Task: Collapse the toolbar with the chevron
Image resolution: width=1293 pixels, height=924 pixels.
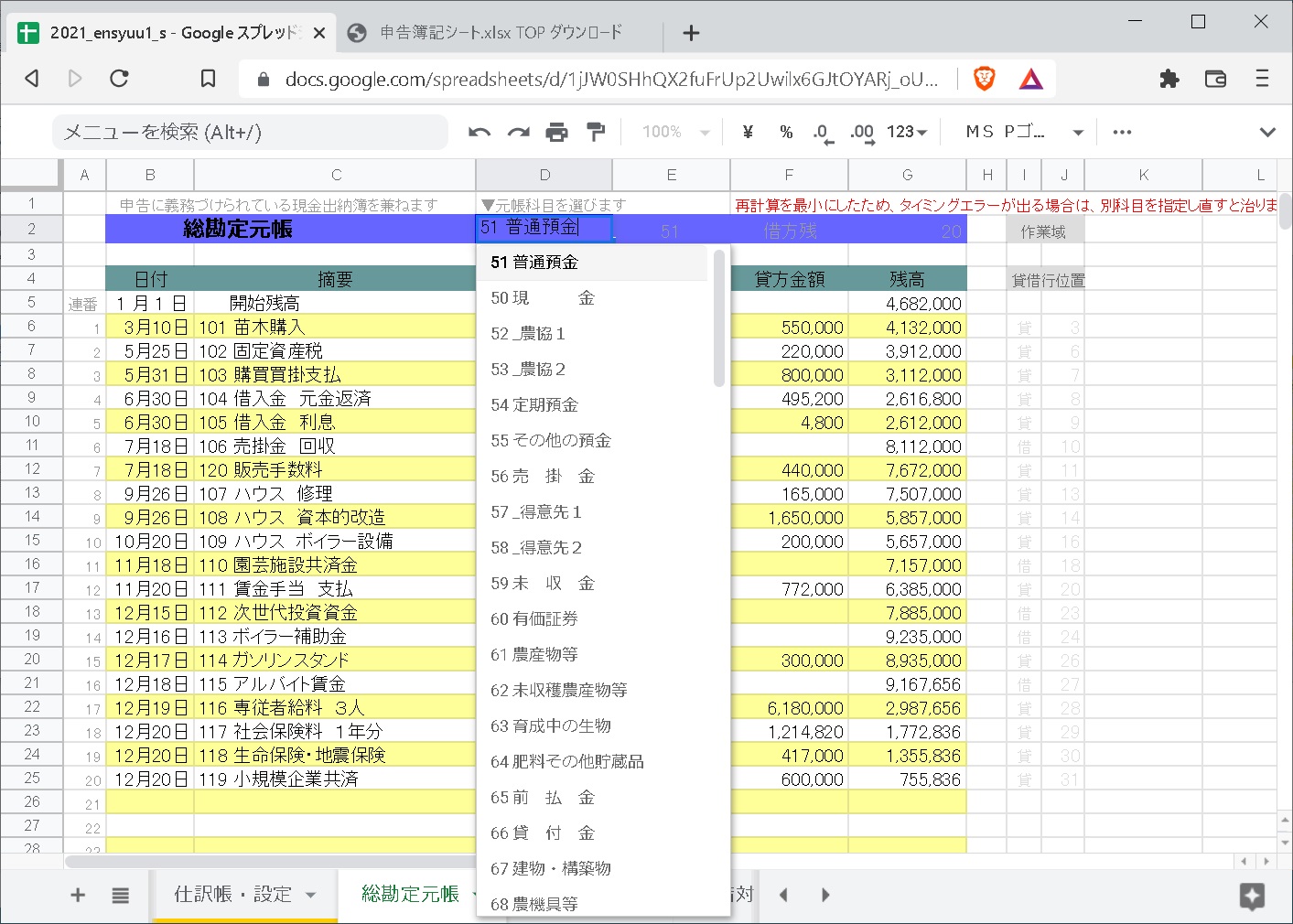Action: point(1267,133)
